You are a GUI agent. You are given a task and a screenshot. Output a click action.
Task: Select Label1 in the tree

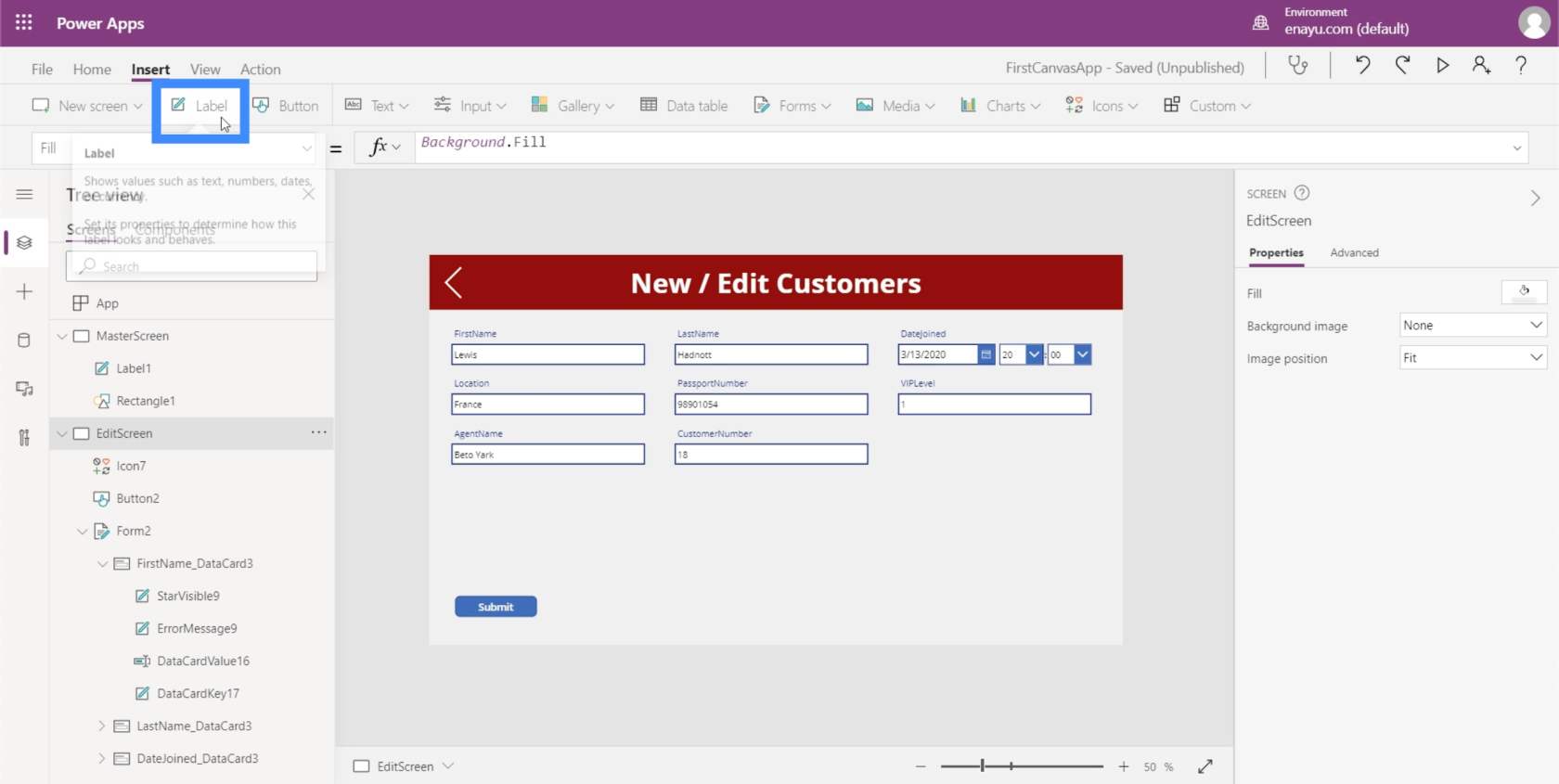pyautogui.click(x=134, y=368)
